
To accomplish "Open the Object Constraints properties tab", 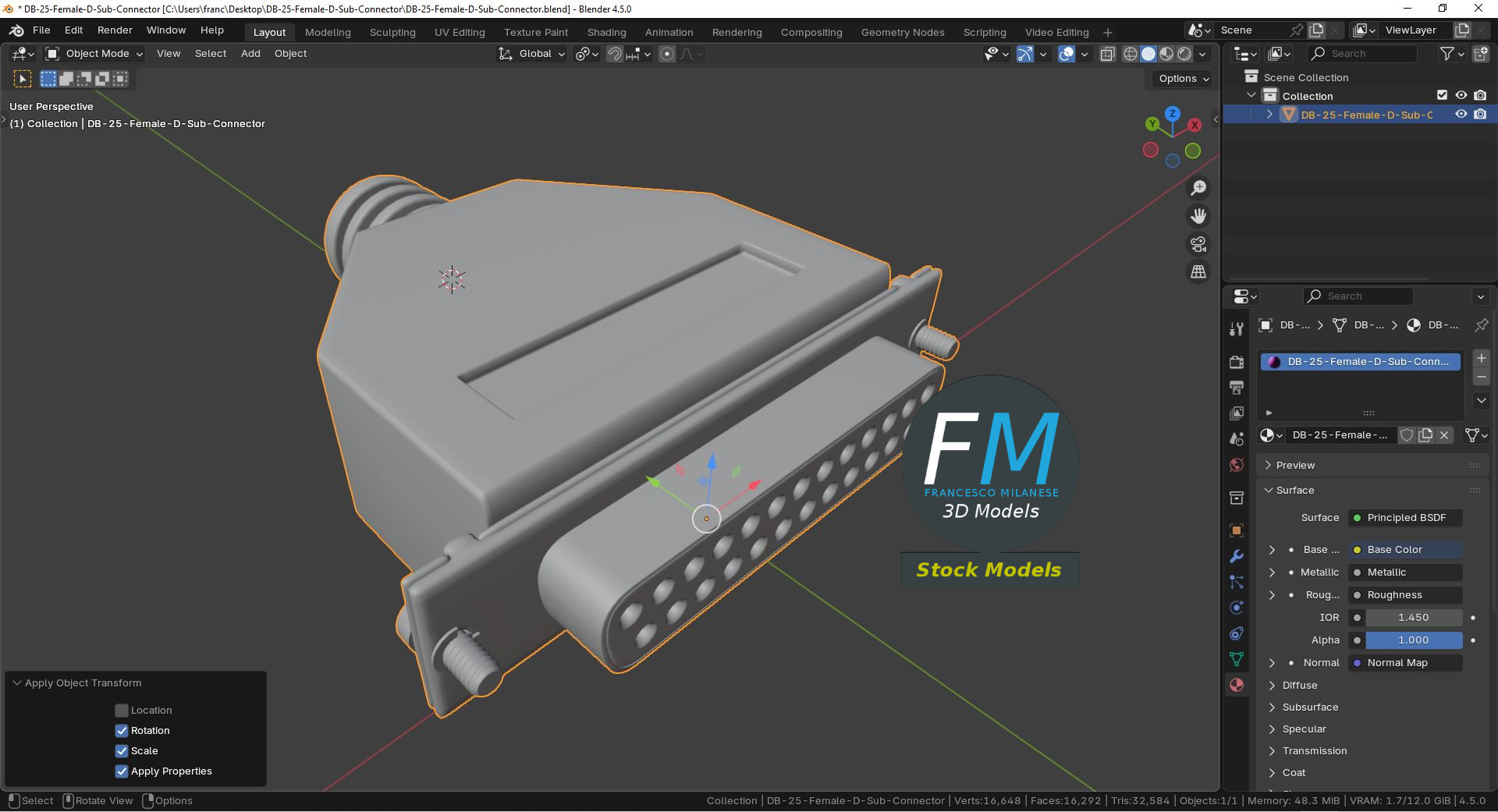I will pos(1237,633).
